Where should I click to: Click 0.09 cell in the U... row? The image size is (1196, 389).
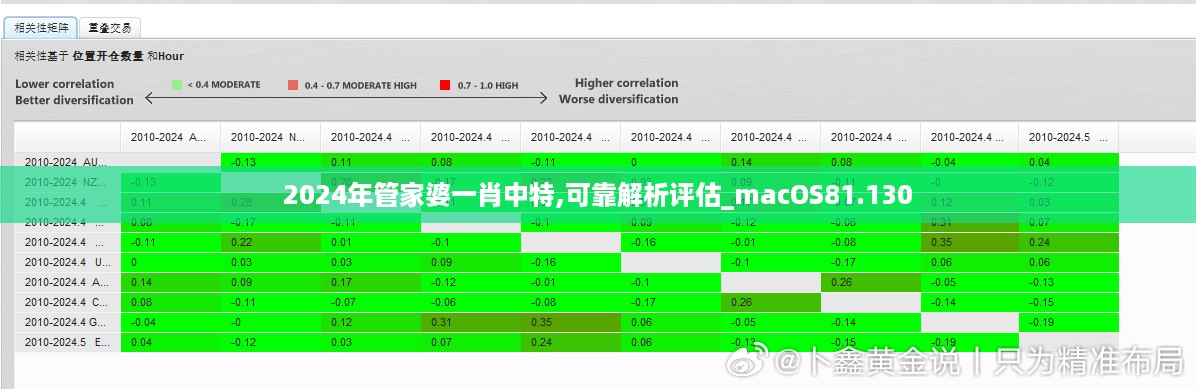coord(471,262)
